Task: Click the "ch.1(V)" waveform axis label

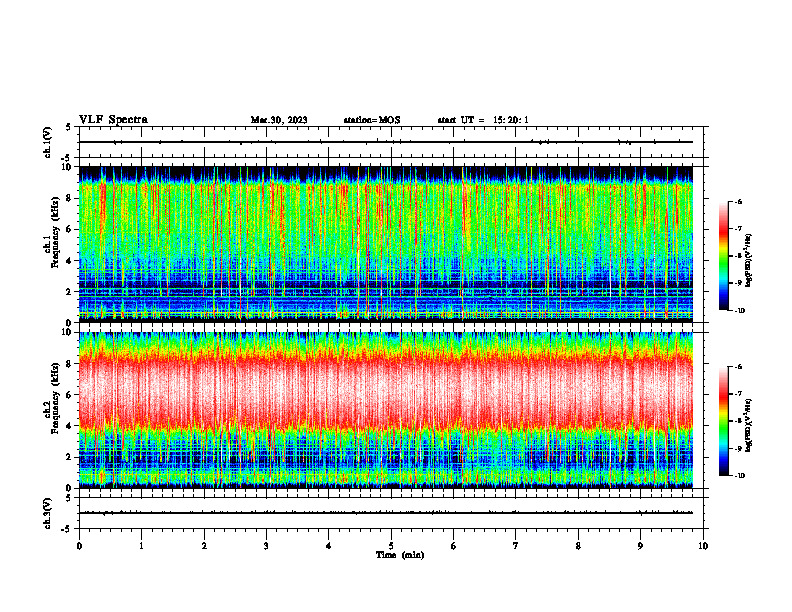Action: coord(47,142)
